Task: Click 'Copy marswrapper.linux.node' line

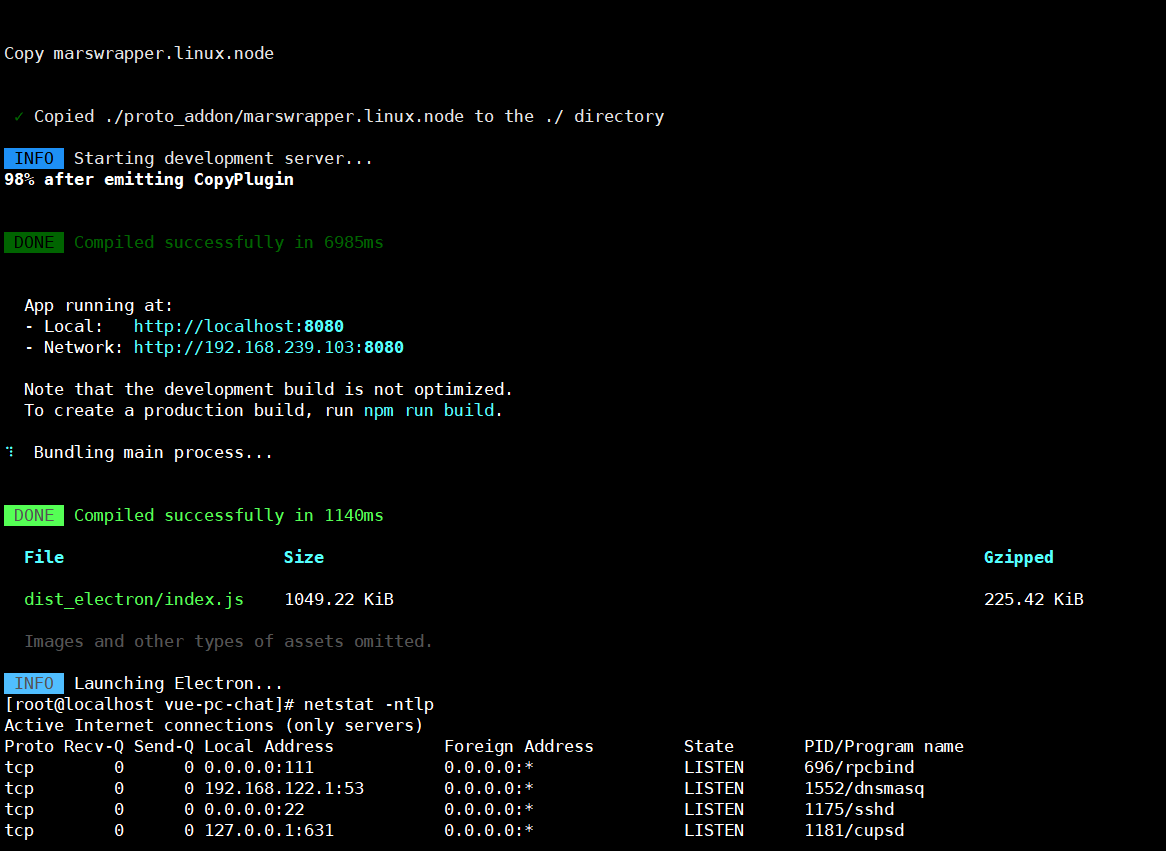Action: 139,54
